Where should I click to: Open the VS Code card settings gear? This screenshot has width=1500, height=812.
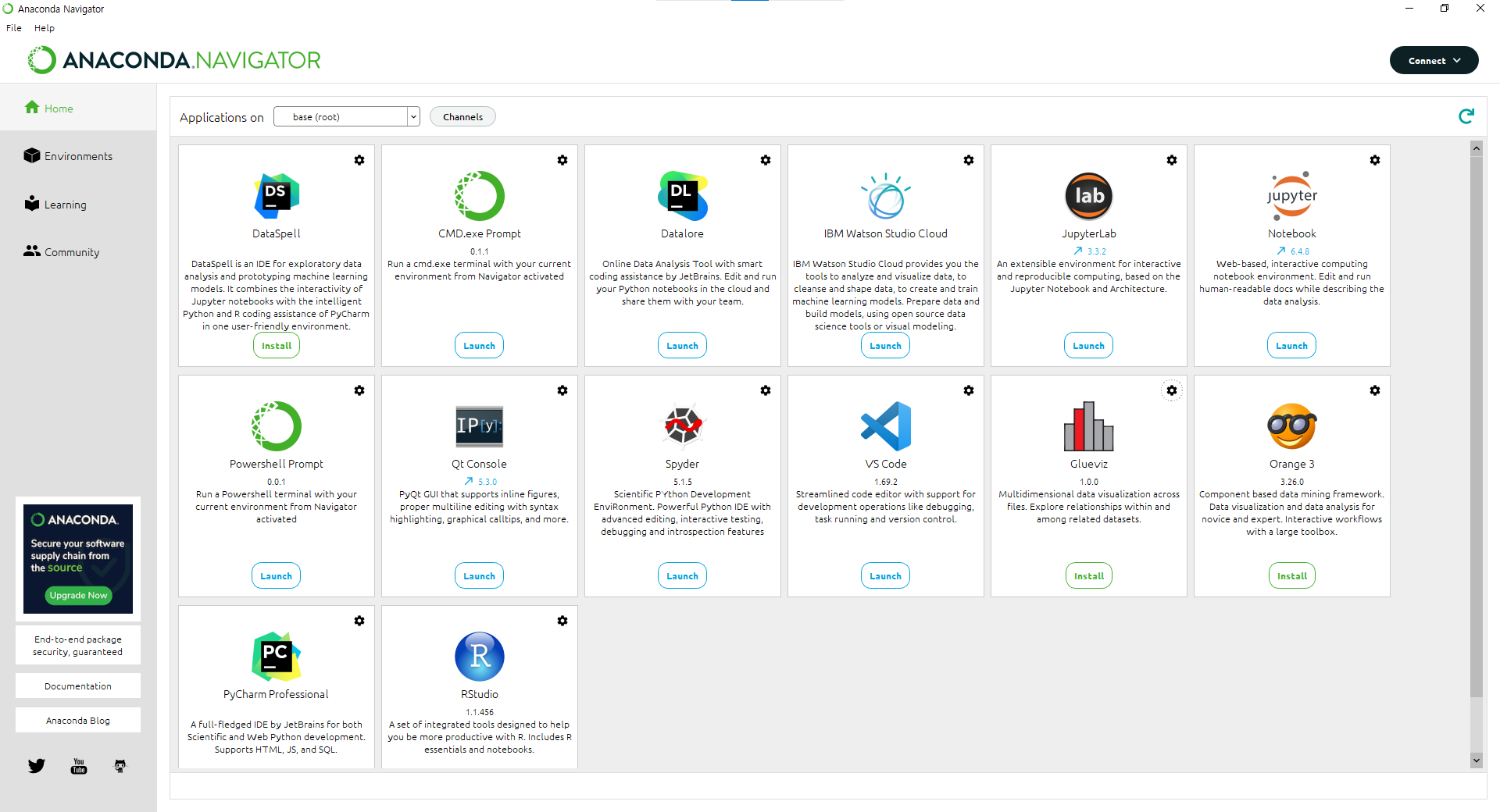click(x=969, y=390)
